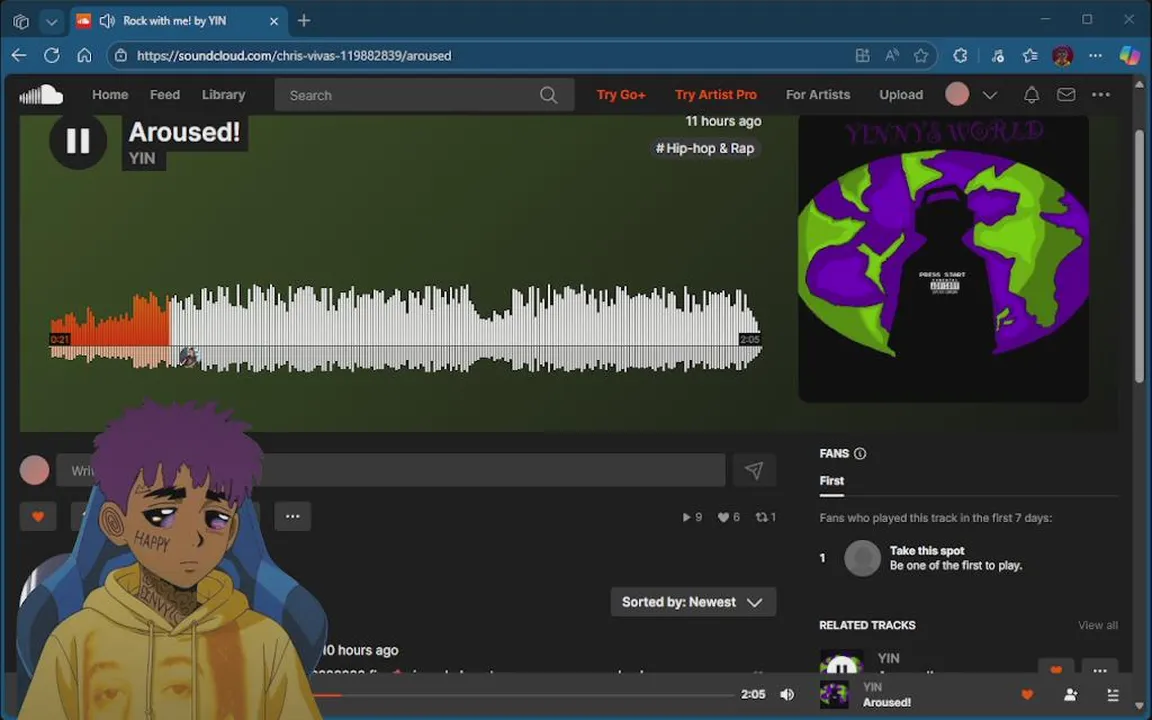Viewport: 1152px width, 720px height.
Task: Click the reposts count of 1
Action: pos(766,517)
